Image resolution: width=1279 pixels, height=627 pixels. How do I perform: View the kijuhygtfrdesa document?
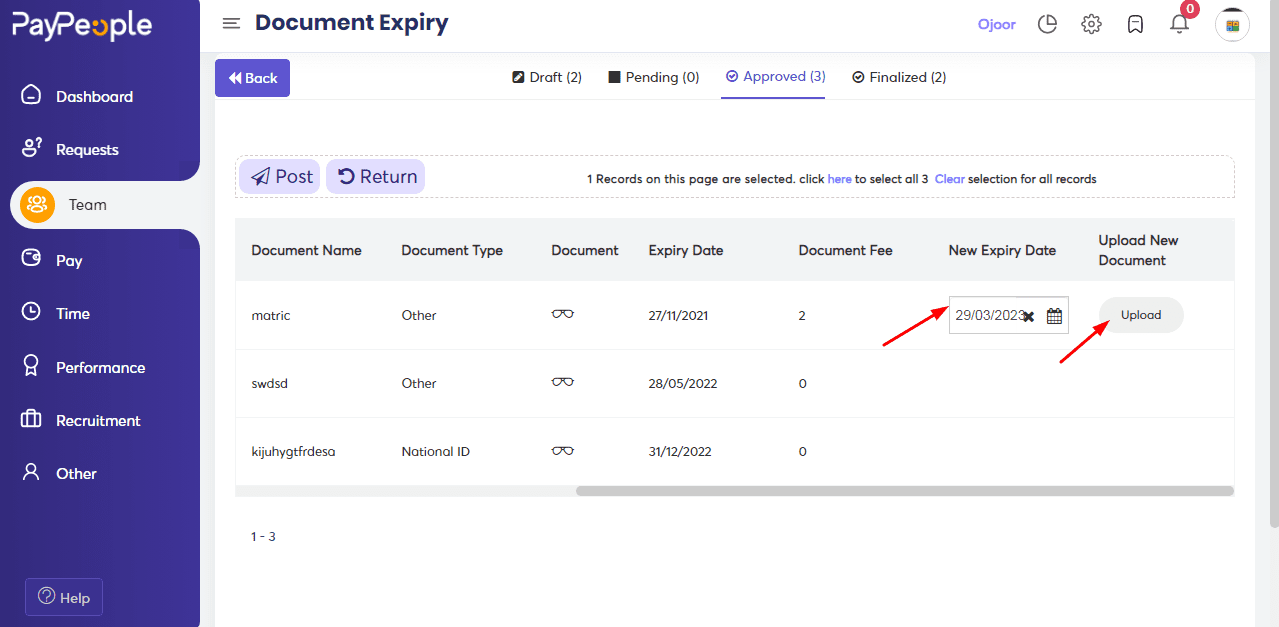coord(562,450)
